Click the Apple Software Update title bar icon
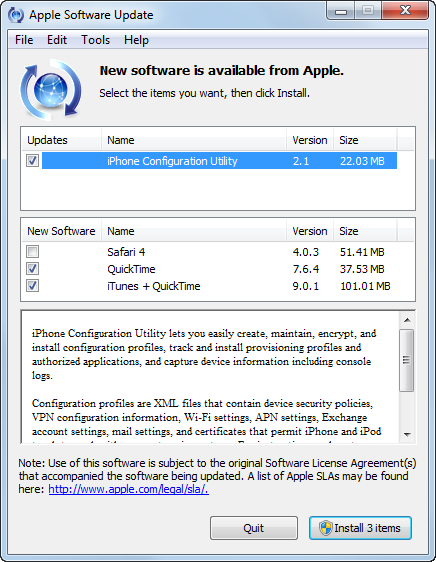 pos(16,15)
